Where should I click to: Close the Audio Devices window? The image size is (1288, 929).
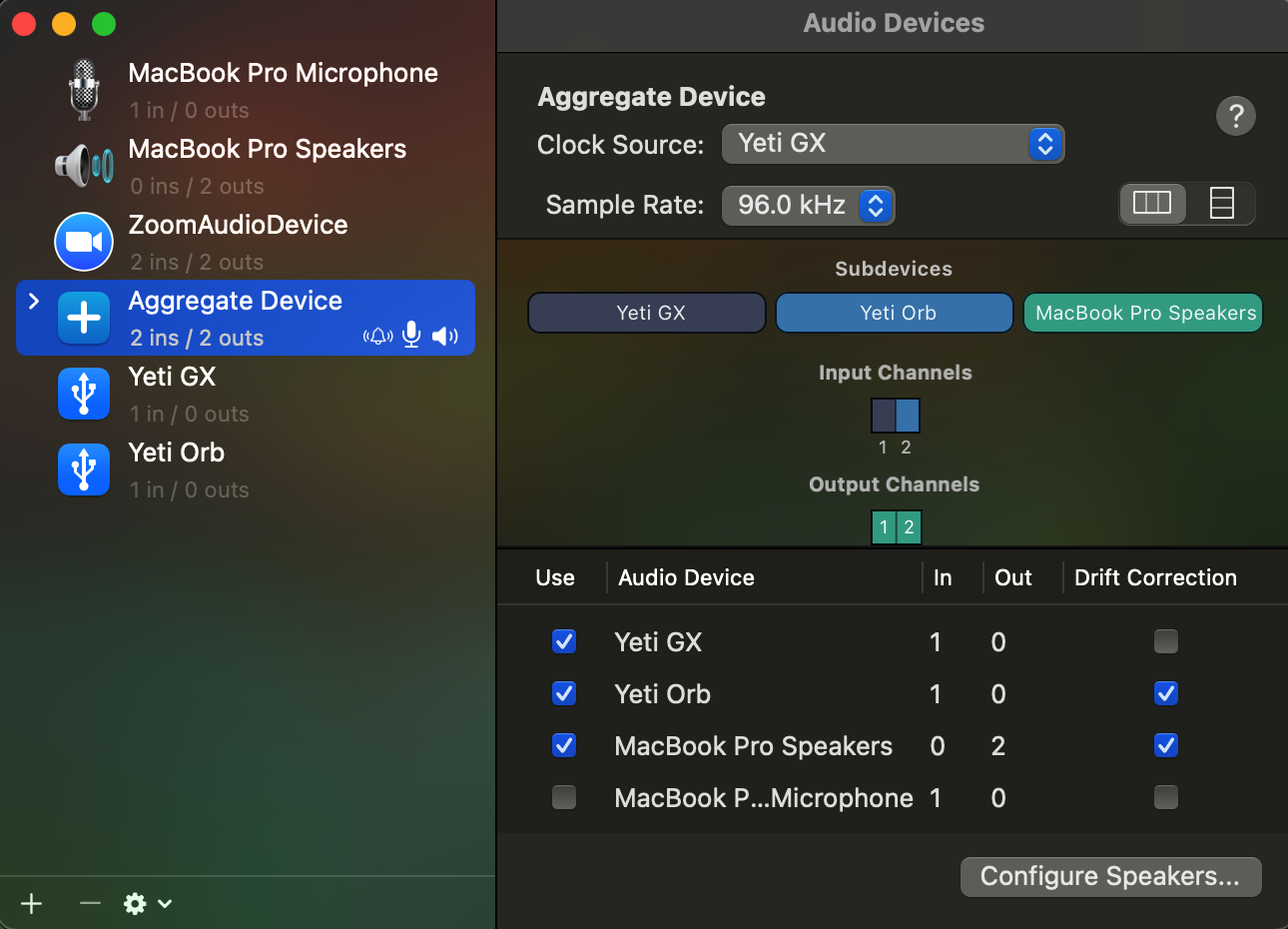(x=24, y=24)
